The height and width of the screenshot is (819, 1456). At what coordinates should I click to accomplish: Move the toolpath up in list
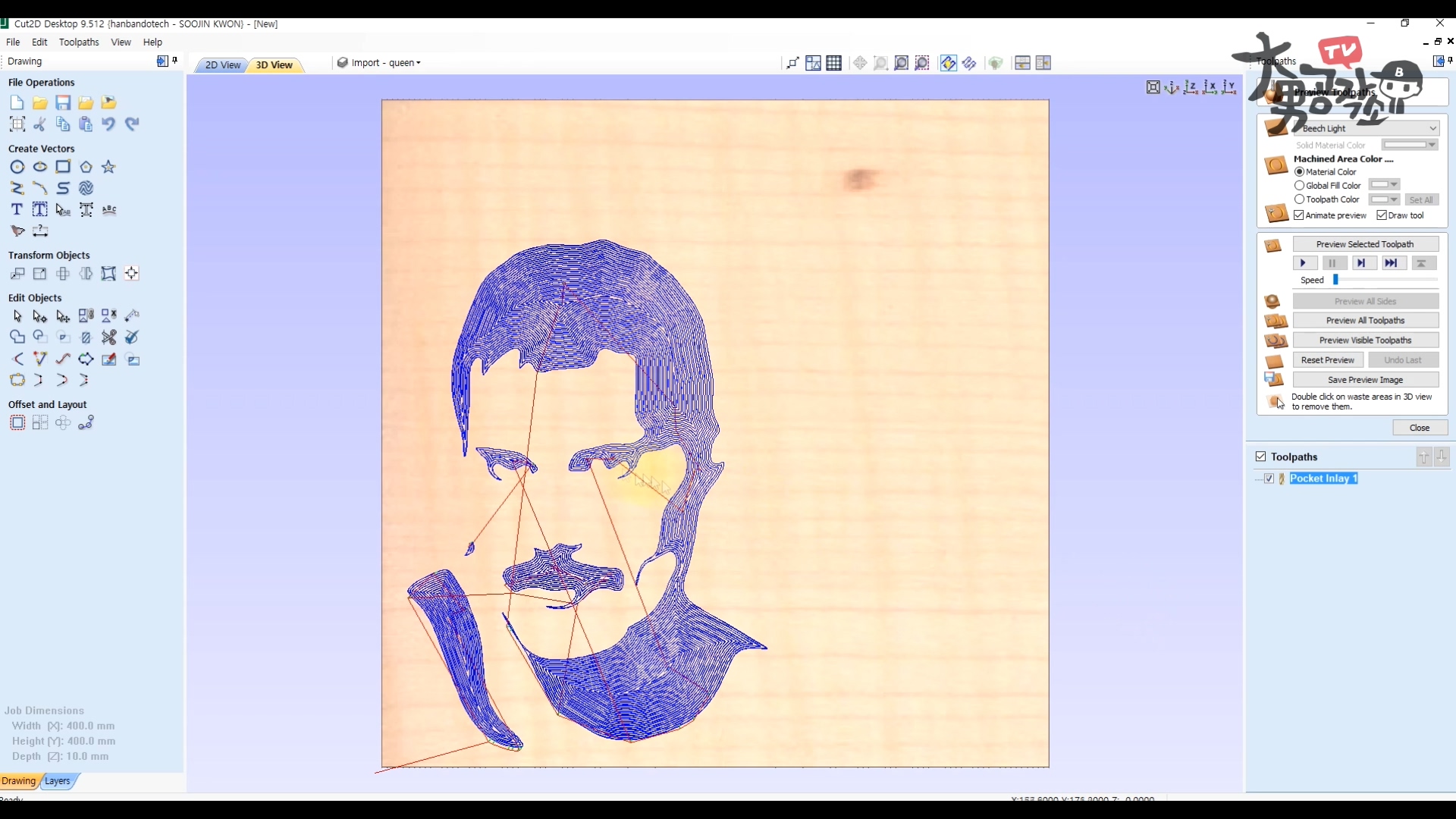1423,457
